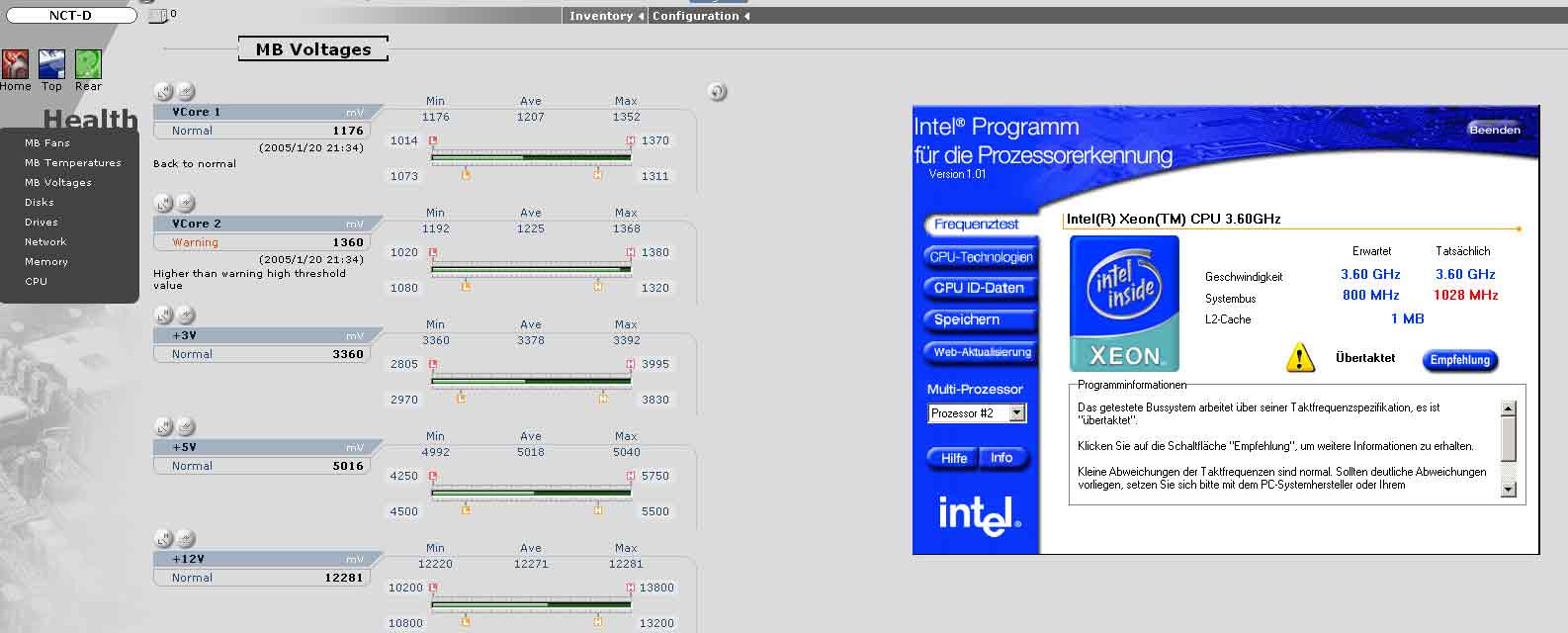Click Programminformationen scrollbar up arrow
1568x633 pixels.
click(x=1508, y=408)
